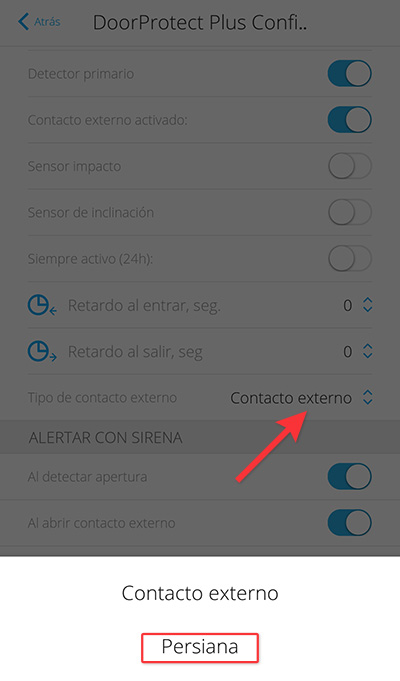Disable Contacto externo activado switch
Image resolution: width=400 pixels, height=681 pixels.
(x=350, y=119)
